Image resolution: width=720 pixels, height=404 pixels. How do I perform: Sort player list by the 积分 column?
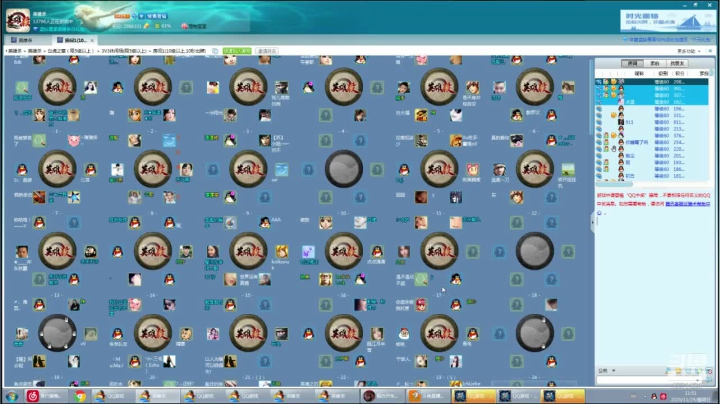(680, 73)
